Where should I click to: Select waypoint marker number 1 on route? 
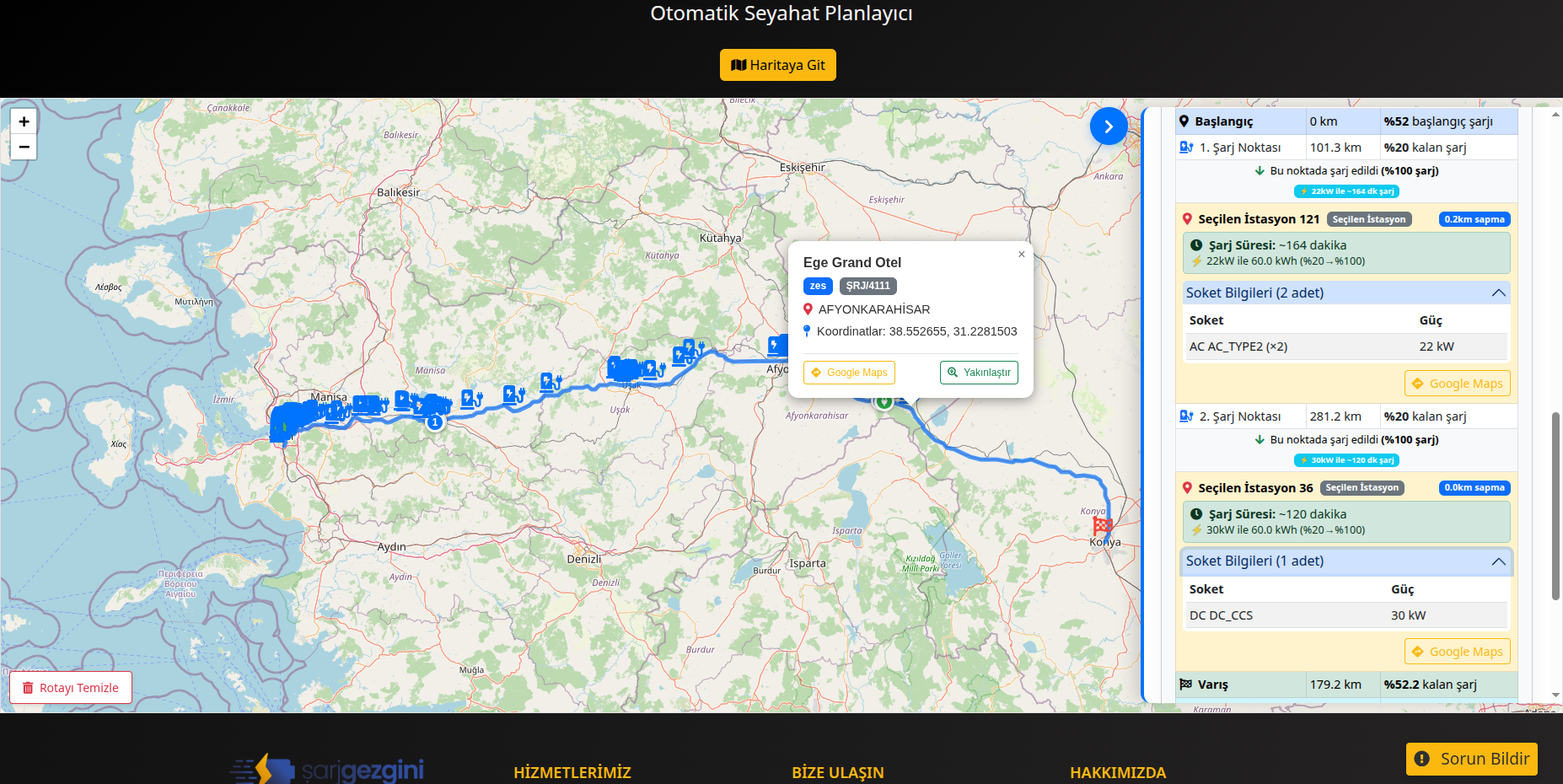point(435,422)
